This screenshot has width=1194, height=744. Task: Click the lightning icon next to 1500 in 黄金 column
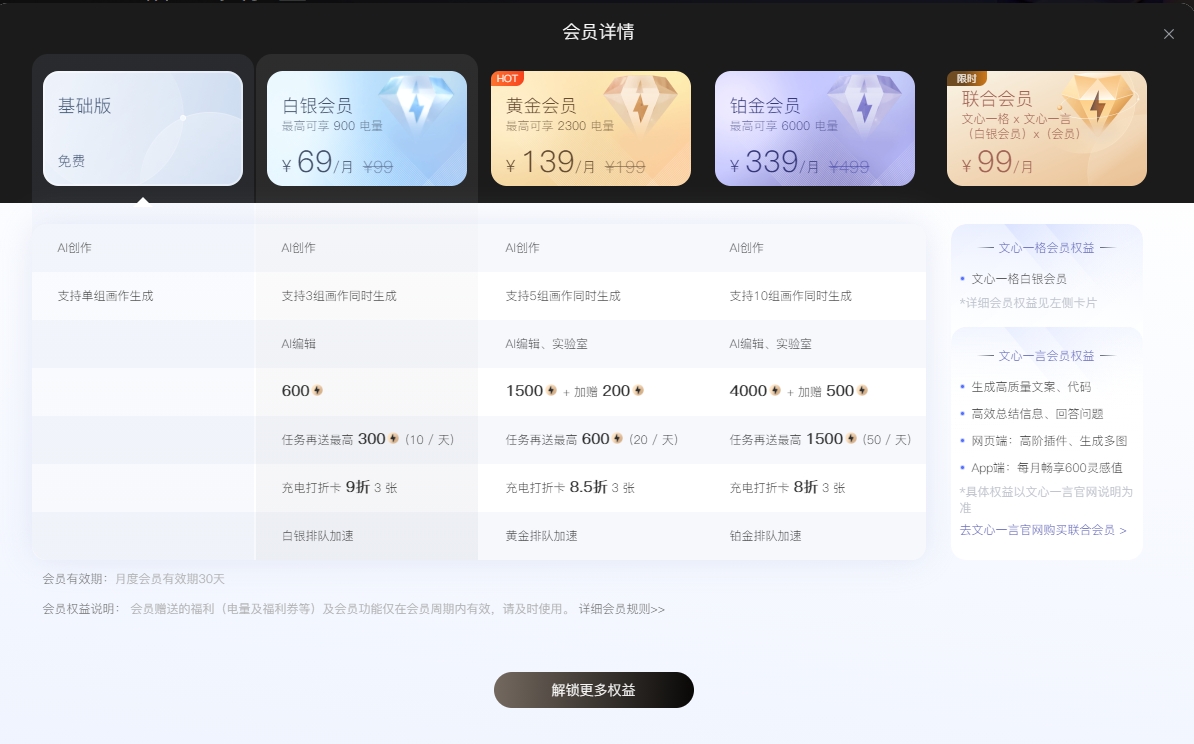(x=551, y=391)
